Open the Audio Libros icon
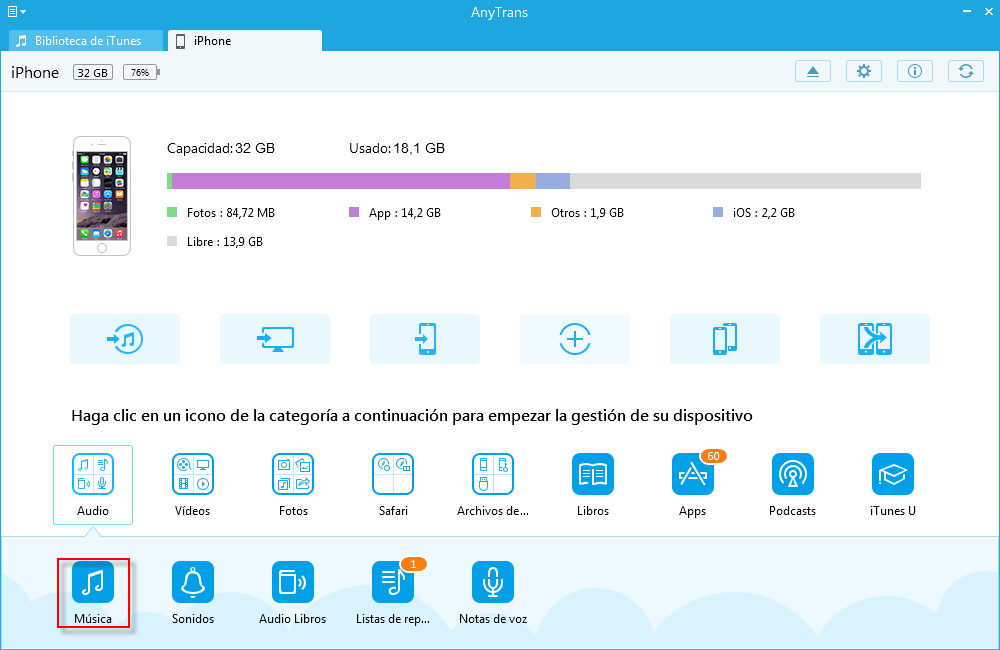This screenshot has height=650, width=1000. (293, 582)
